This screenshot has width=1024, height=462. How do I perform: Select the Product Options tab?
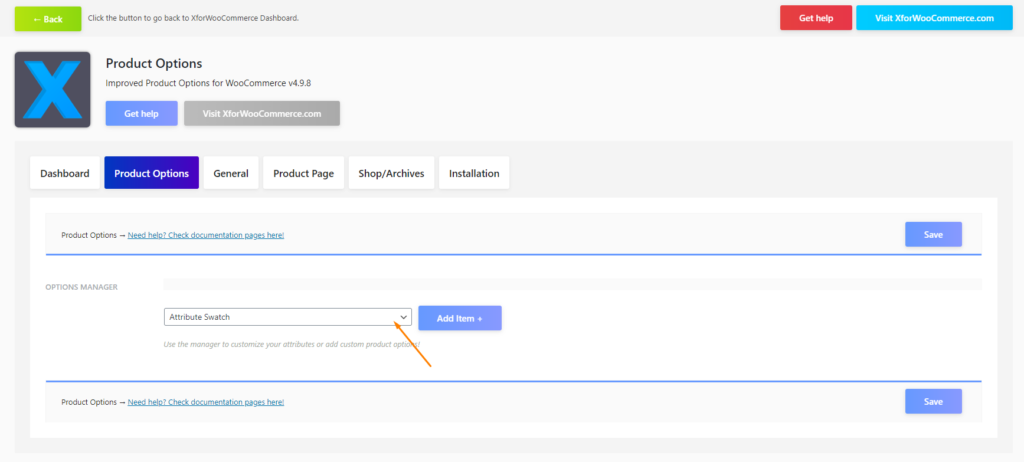tap(152, 173)
